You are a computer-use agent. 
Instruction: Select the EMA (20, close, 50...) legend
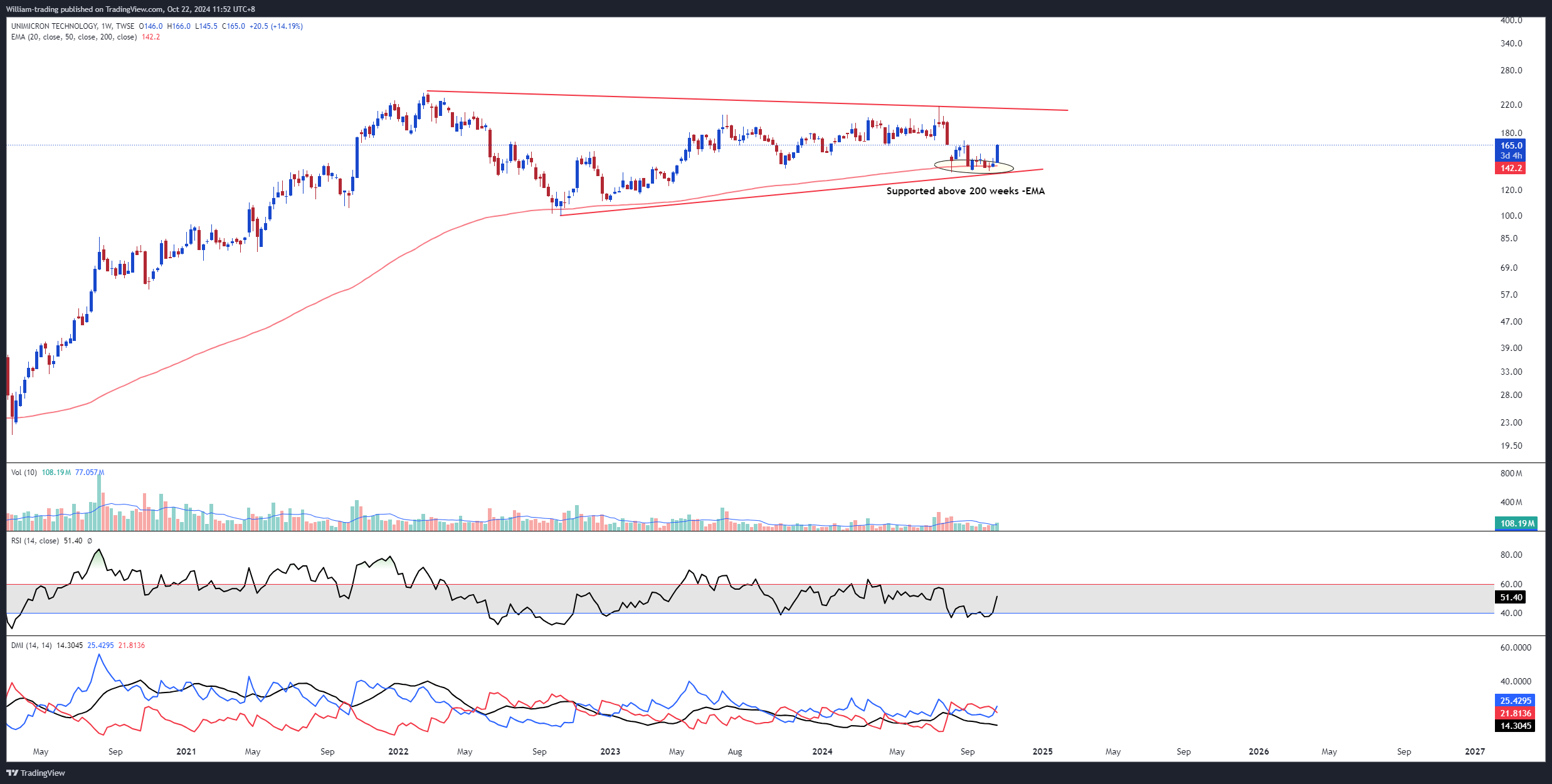(x=74, y=37)
